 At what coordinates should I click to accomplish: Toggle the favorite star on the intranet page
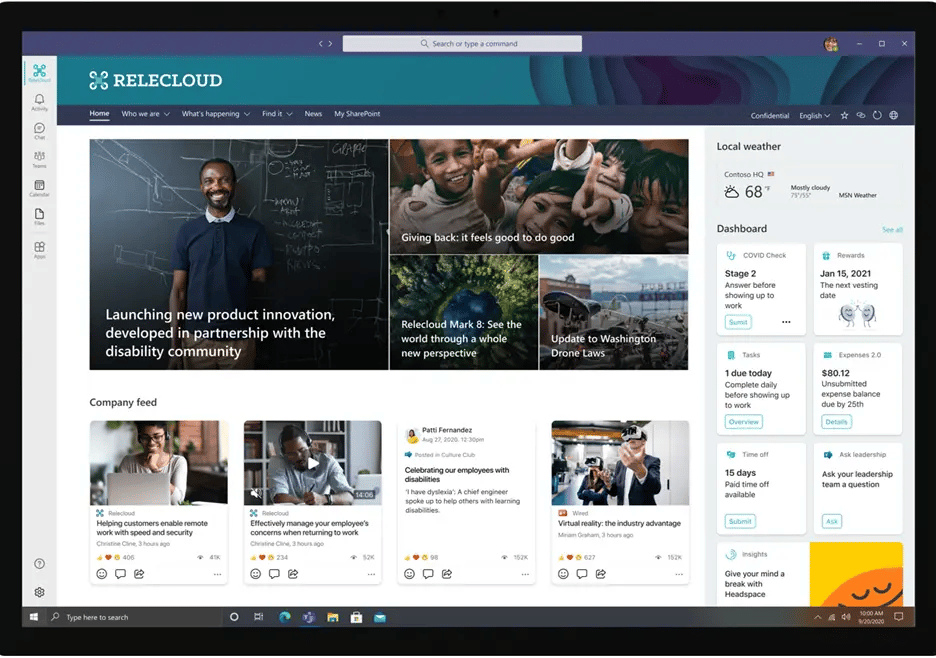pyautogui.click(x=845, y=115)
